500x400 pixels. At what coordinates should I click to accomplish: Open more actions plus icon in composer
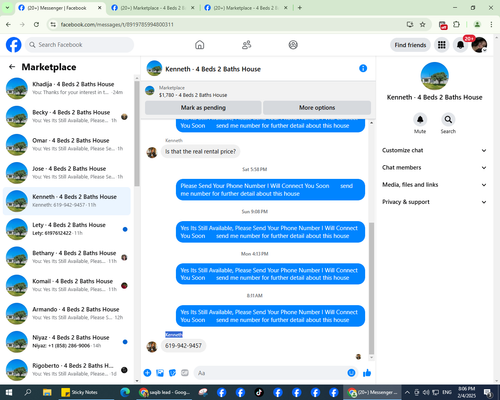pos(147,373)
